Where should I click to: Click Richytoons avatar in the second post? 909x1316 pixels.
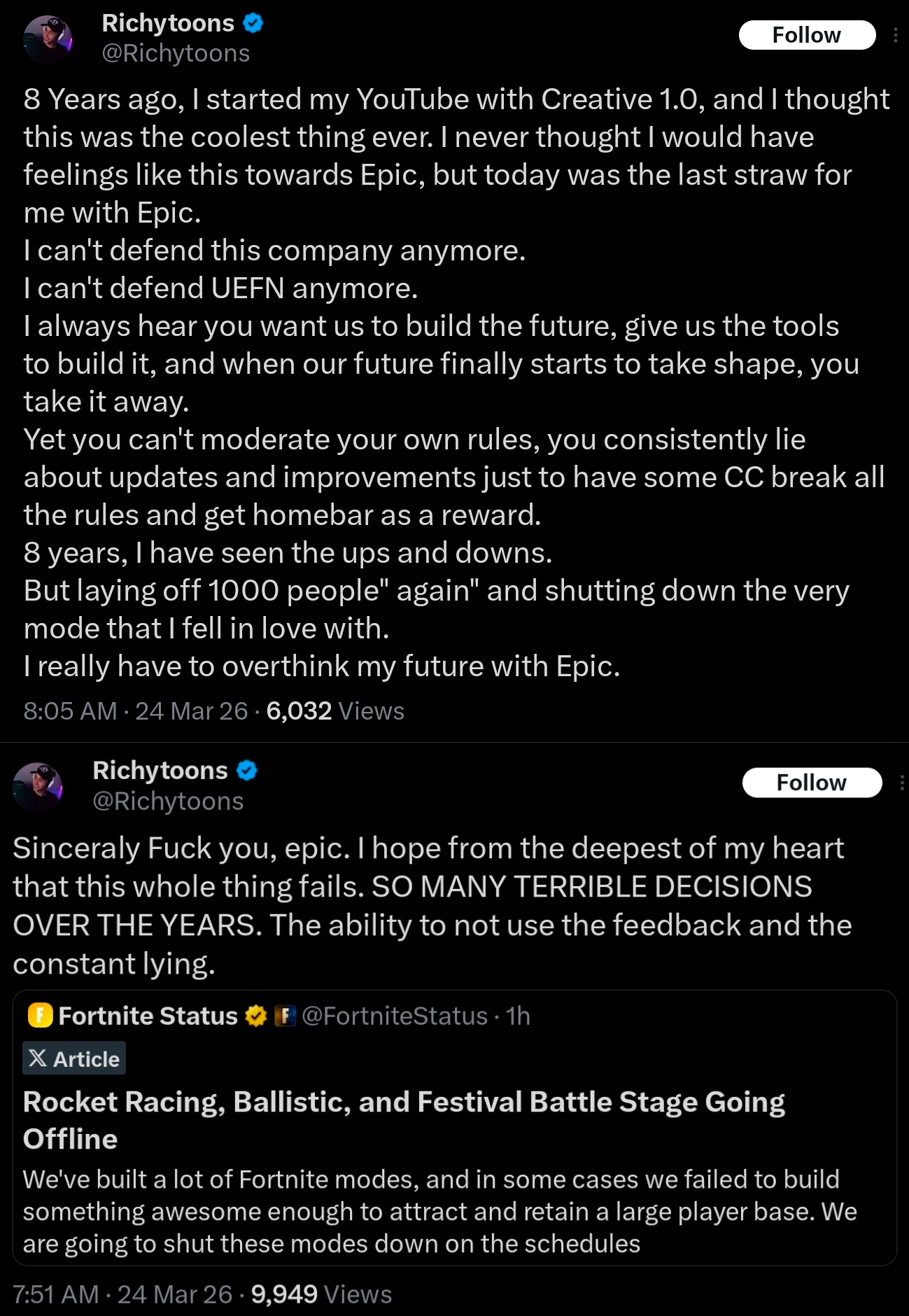38,787
